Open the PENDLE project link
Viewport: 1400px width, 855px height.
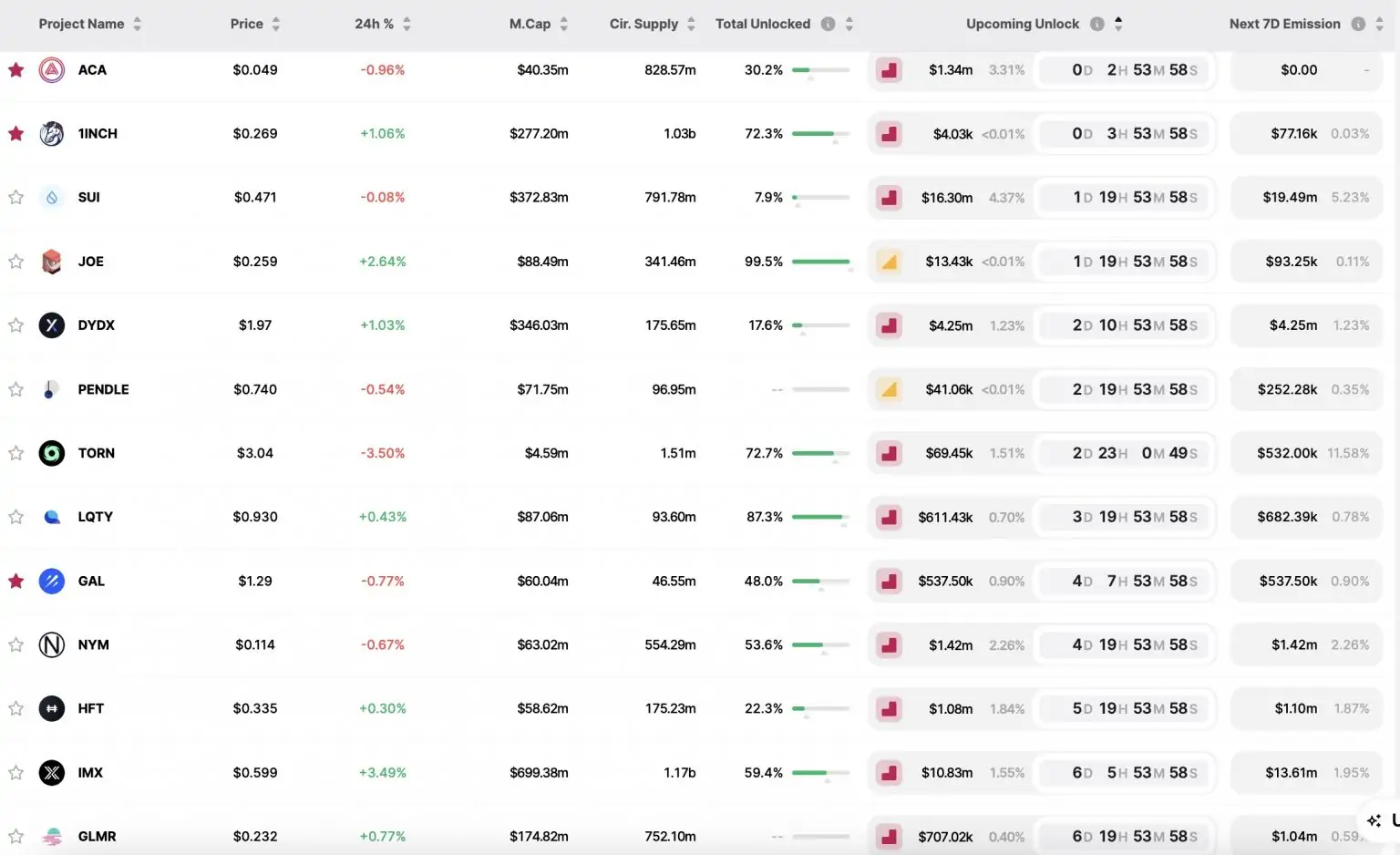[x=103, y=389]
